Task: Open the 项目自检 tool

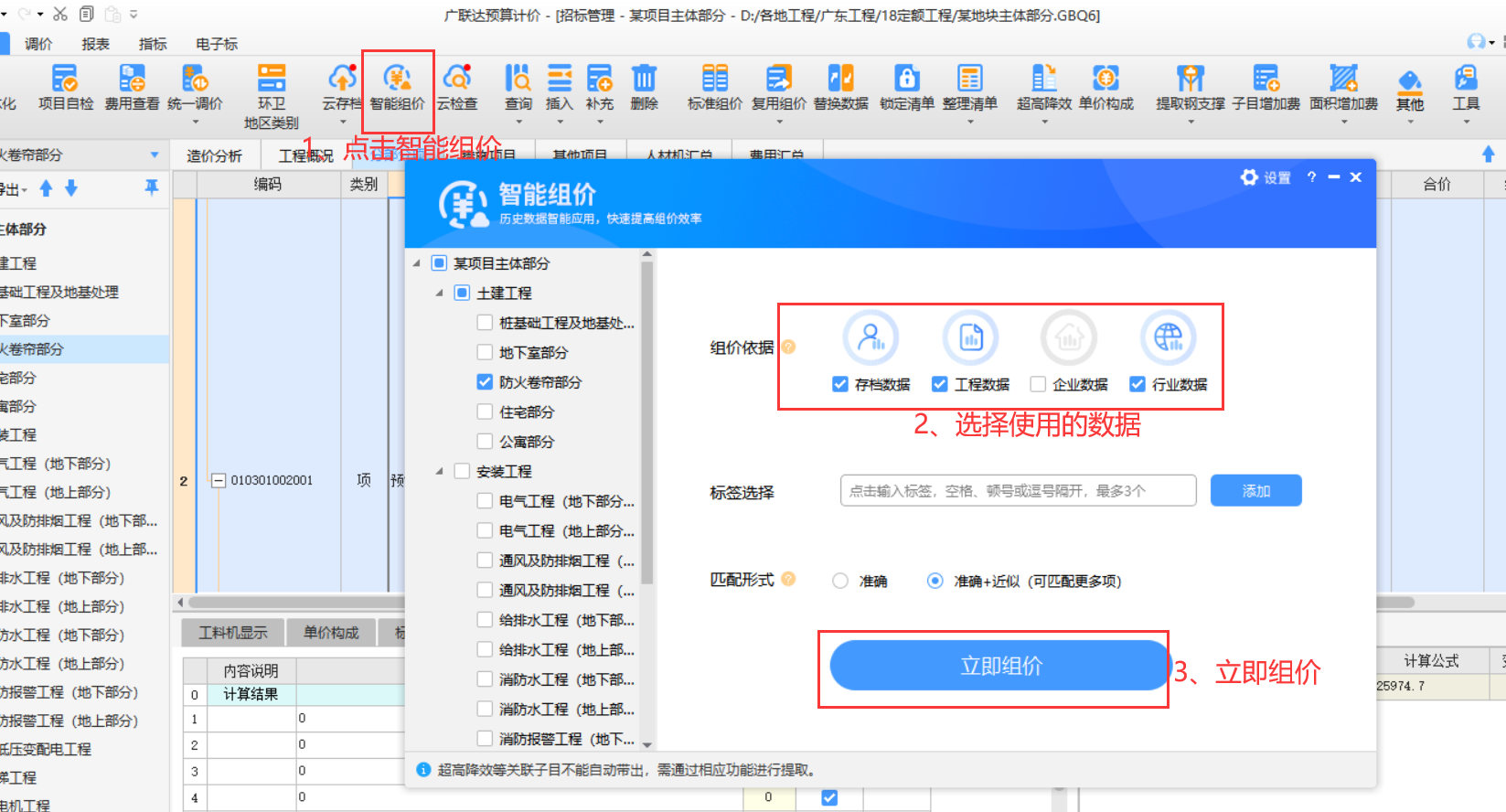Action: click(x=65, y=88)
